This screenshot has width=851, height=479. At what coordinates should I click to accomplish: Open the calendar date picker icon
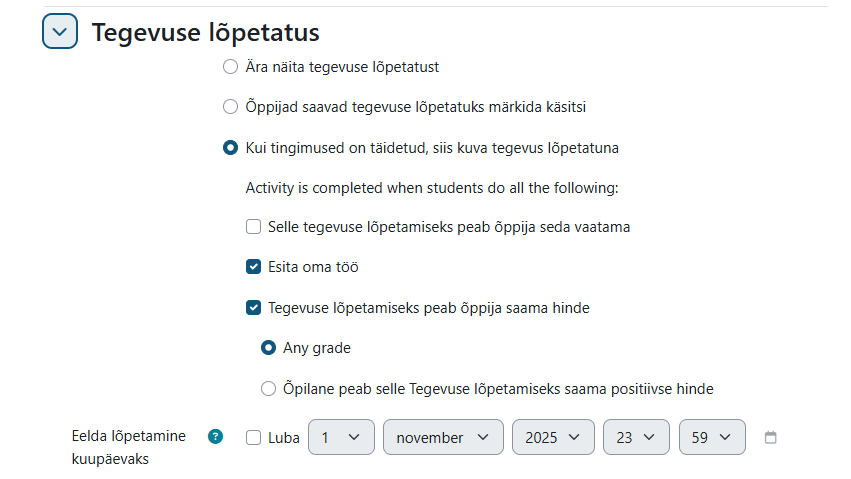coord(770,437)
